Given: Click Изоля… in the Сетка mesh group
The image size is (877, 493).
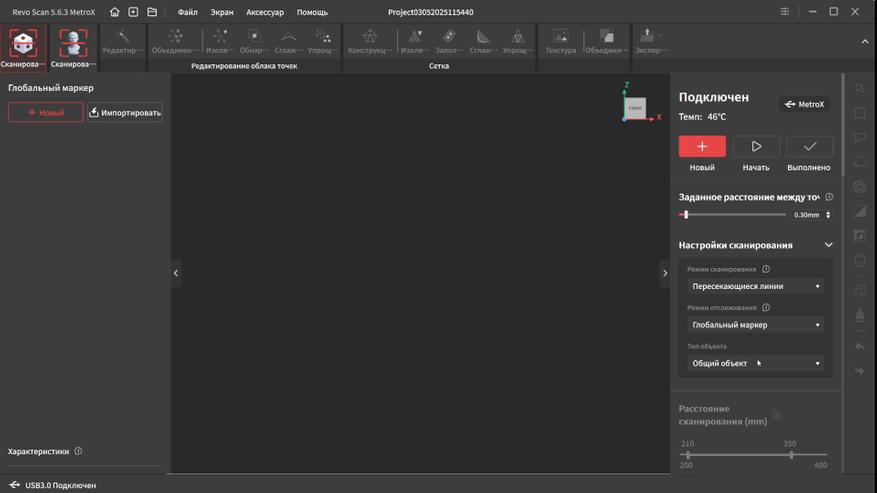Looking at the screenshot, I should click(x=414, y=41).
